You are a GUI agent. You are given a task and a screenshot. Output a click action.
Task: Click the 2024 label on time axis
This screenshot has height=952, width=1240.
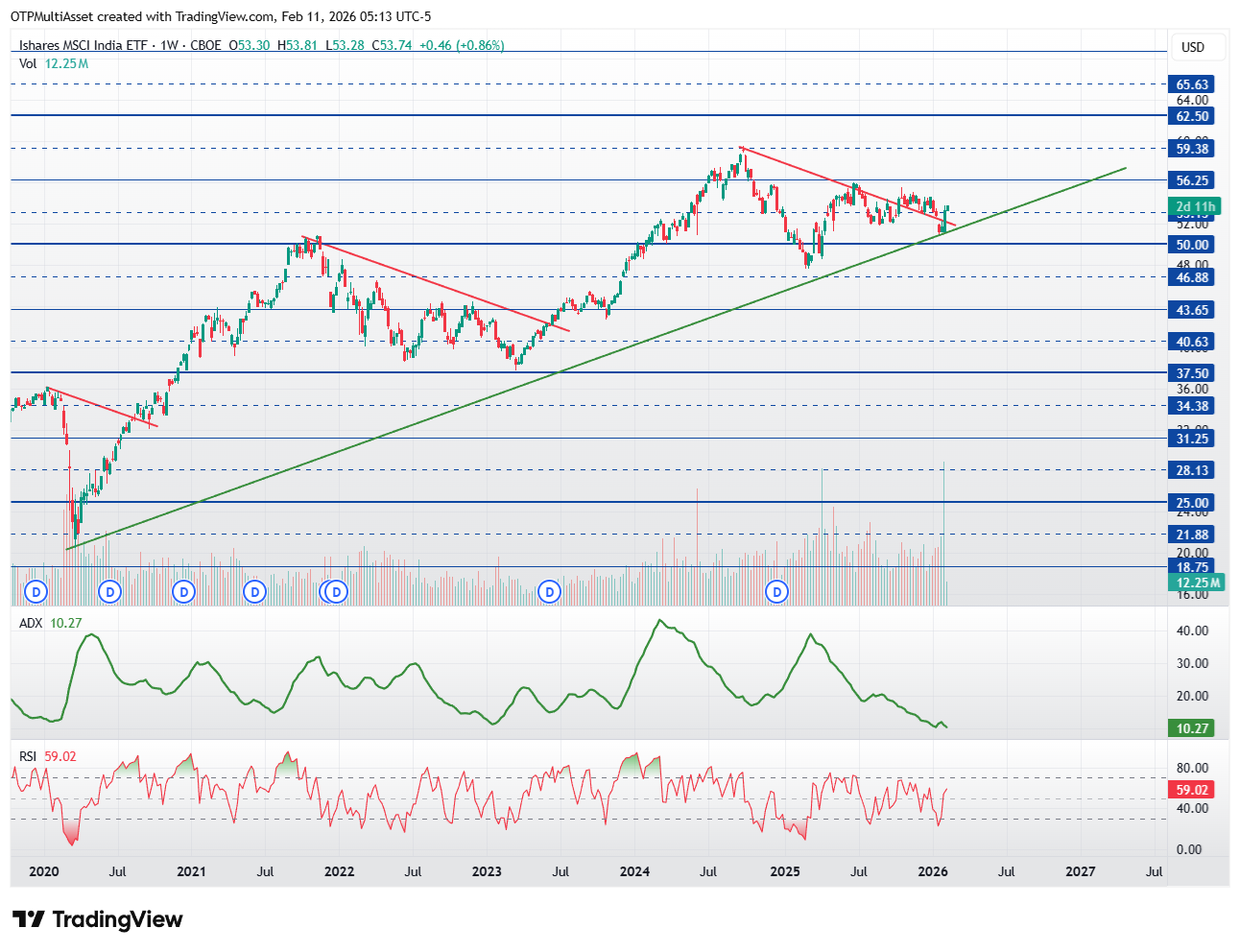click(634, 871)
